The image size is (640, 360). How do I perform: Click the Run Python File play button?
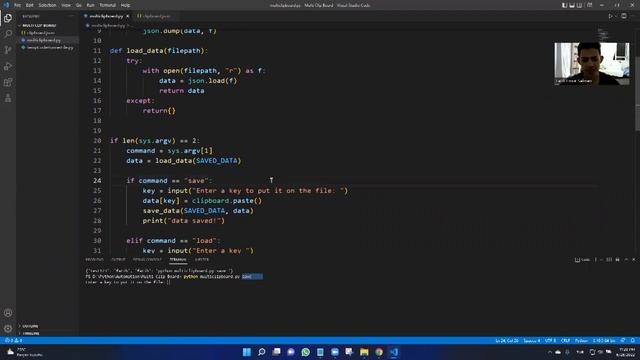610,16
